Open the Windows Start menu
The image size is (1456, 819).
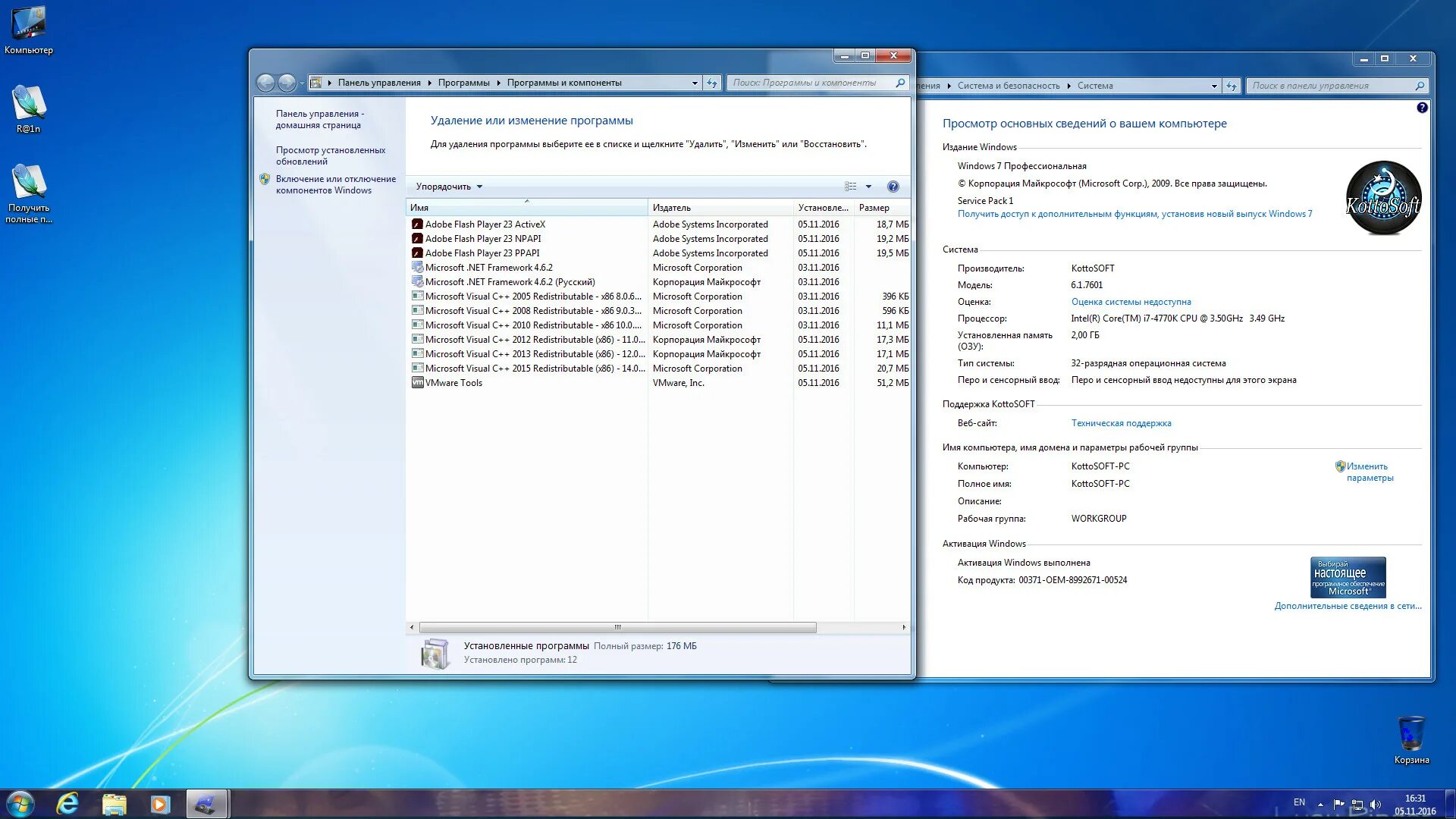[x=20, y=804]
